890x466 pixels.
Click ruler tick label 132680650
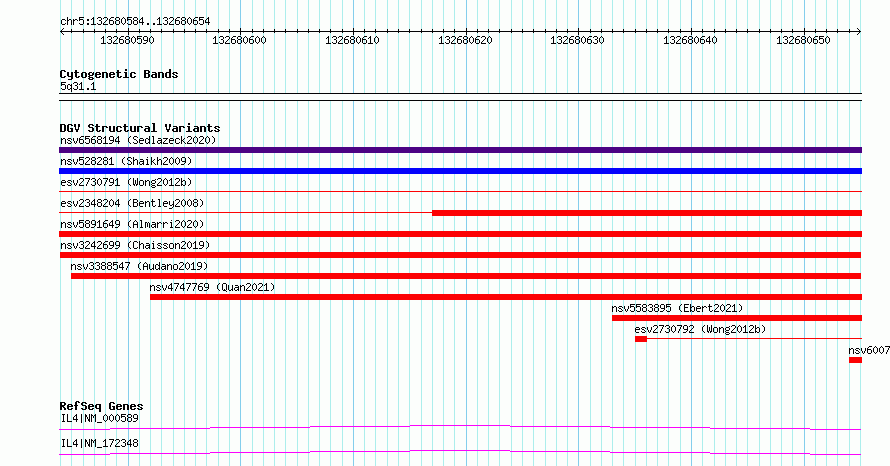coord(803,40)
